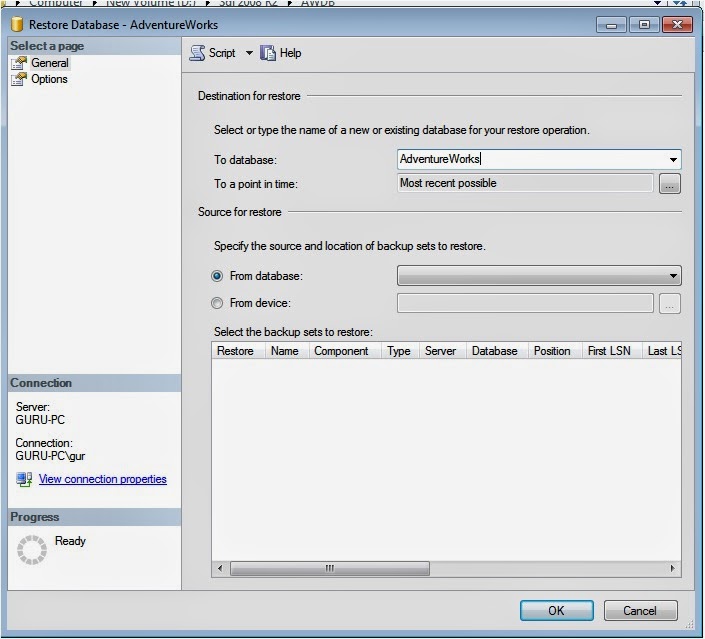This screenshot has width=705, height=639.
Task: Click the Server column header
Action: [x=442, y=351]
